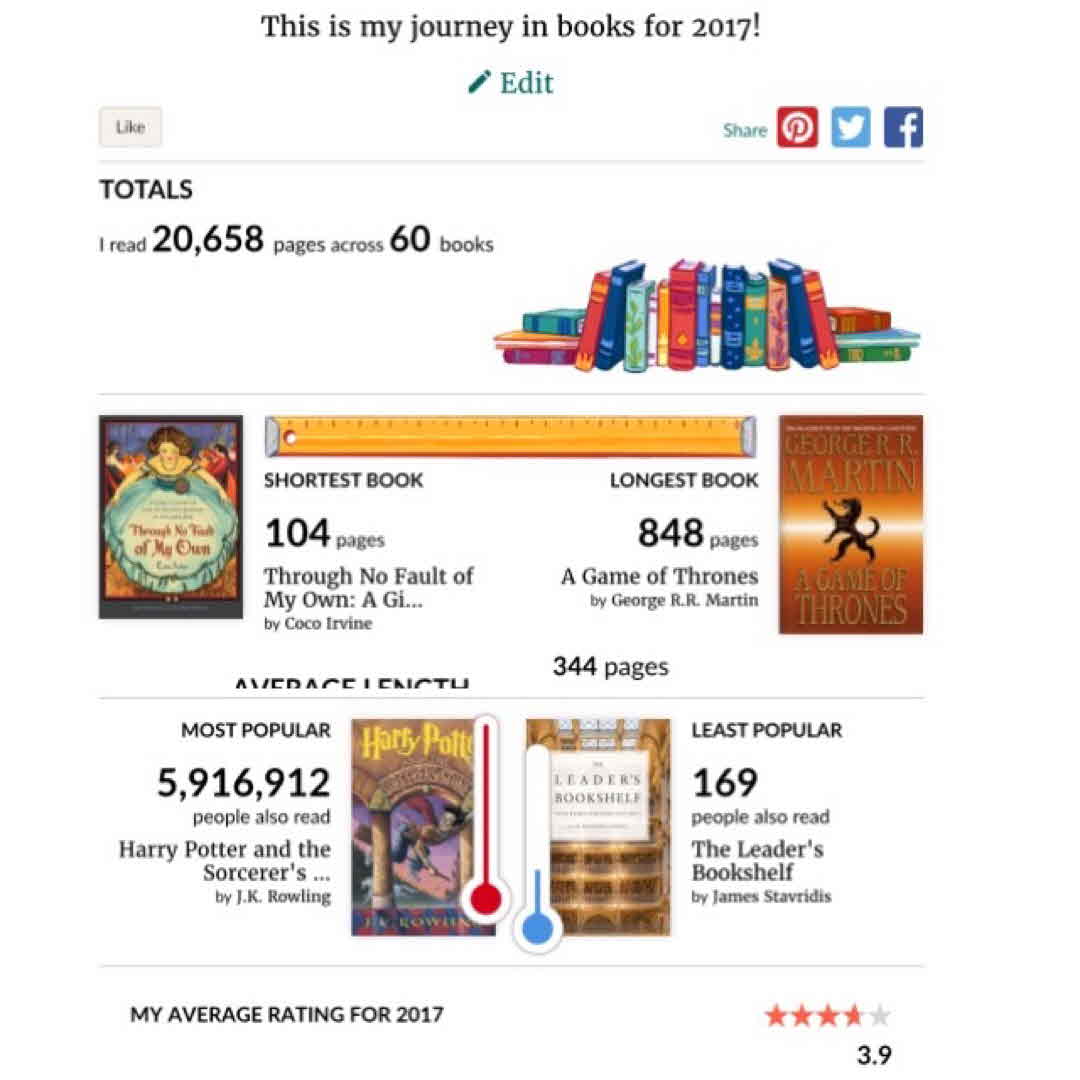This screenshot has height=1080, width=1080.
Task: Click Harry Potter and the Sorcerer's title
Action: pos(225,860)
